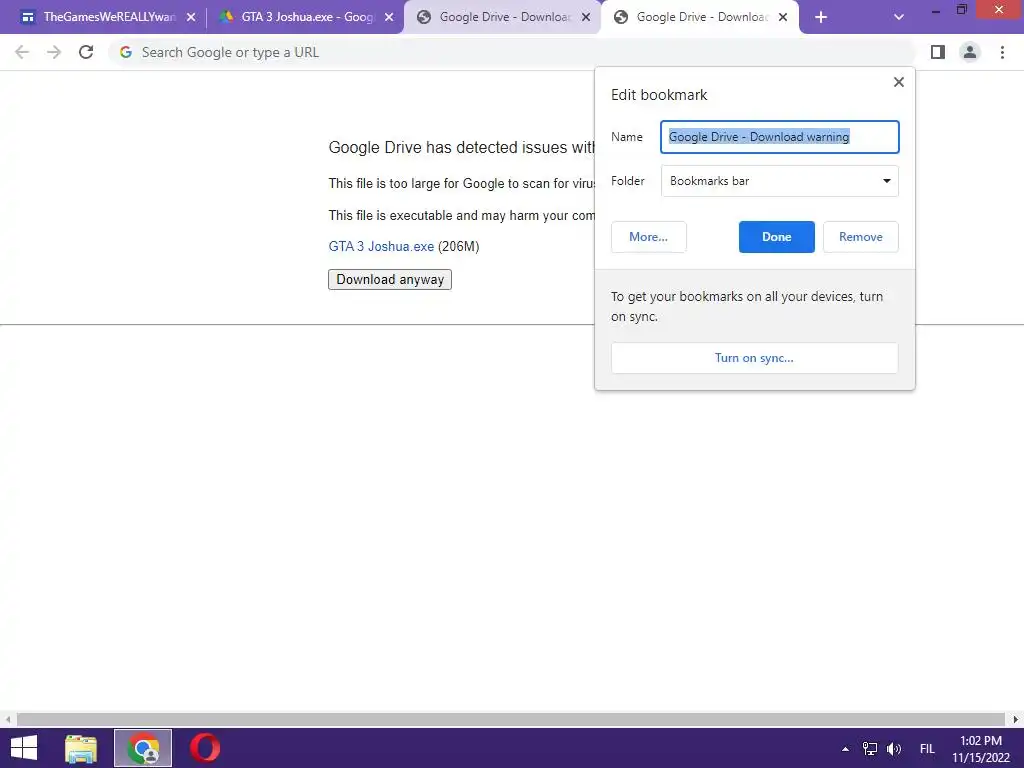Click the More... button

(x=648, y=237)
